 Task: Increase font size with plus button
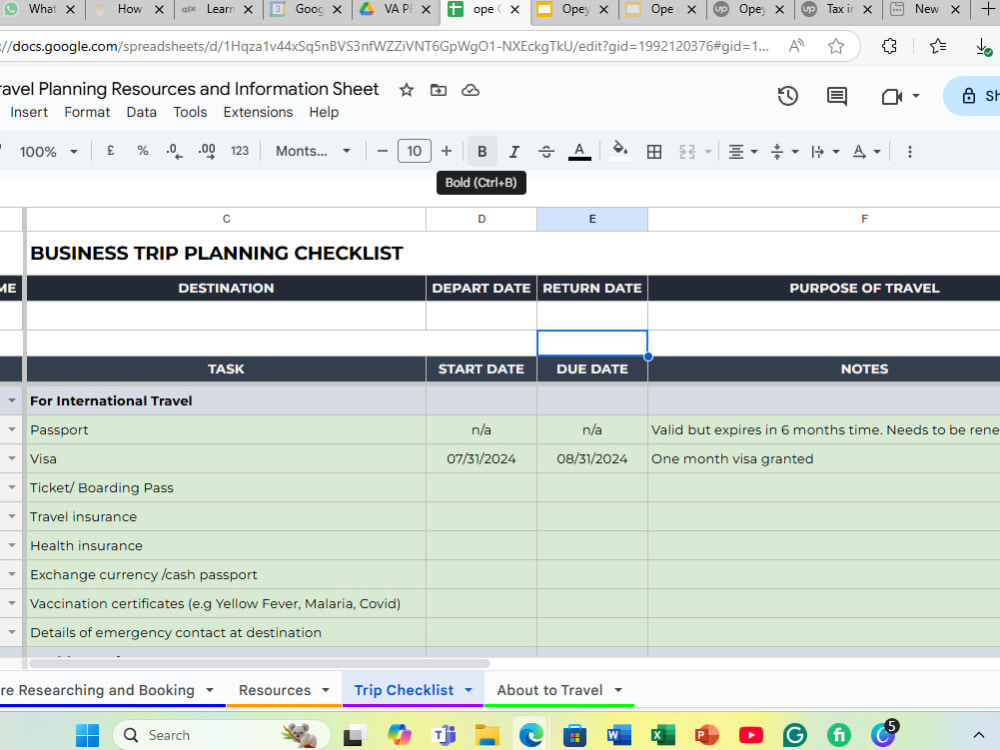click(446, 151)
